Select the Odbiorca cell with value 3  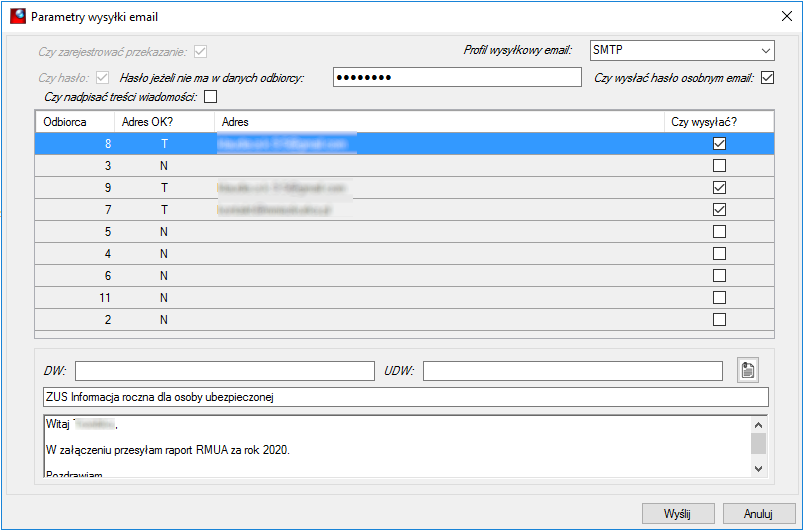coord(74,166)
